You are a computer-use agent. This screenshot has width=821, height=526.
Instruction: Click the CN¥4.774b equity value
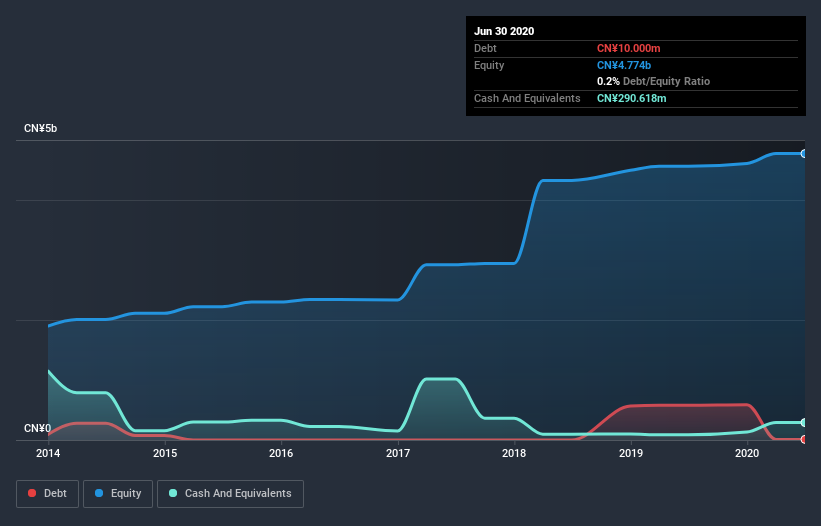624,65
